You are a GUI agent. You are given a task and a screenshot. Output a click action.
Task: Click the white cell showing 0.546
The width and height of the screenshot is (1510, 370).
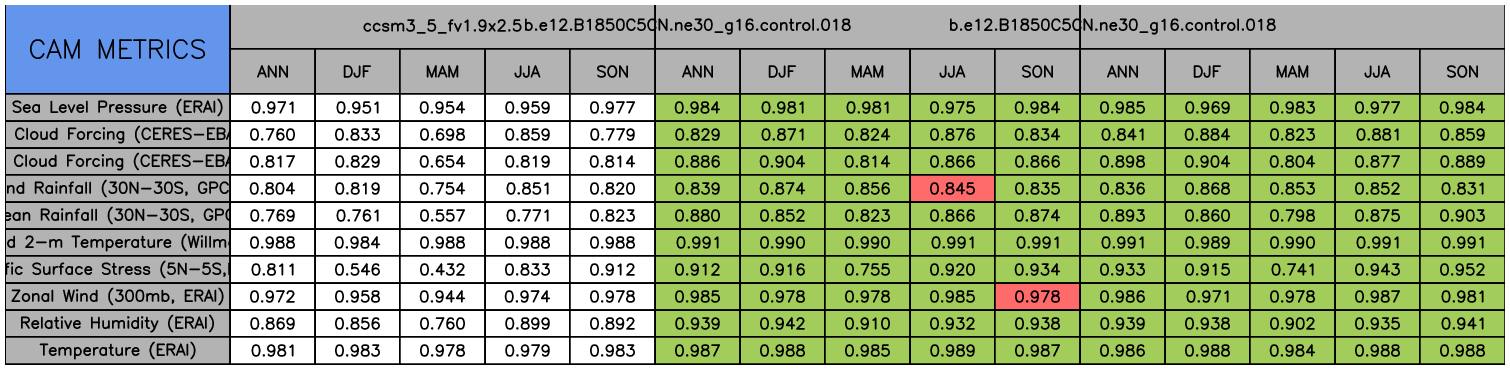(x=358, y=269)
